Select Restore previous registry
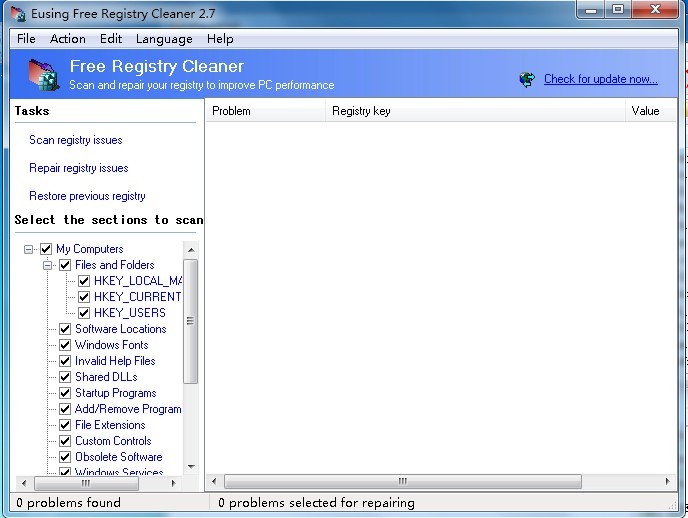Image resolution: width=688 pixels, height=518 pixels. point(87,196)
